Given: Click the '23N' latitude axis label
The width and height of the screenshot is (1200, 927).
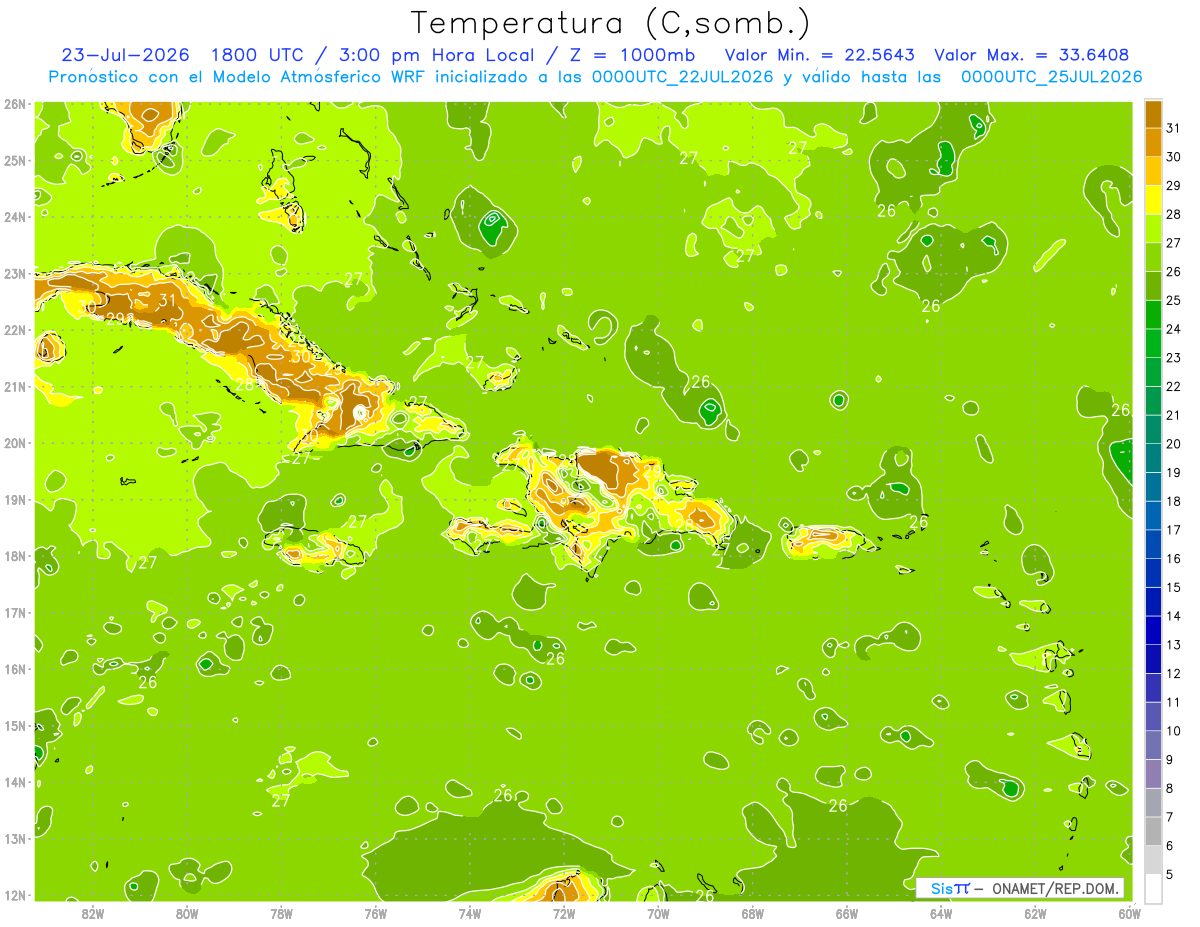Looking at the screenshot, I should point(14,273).
